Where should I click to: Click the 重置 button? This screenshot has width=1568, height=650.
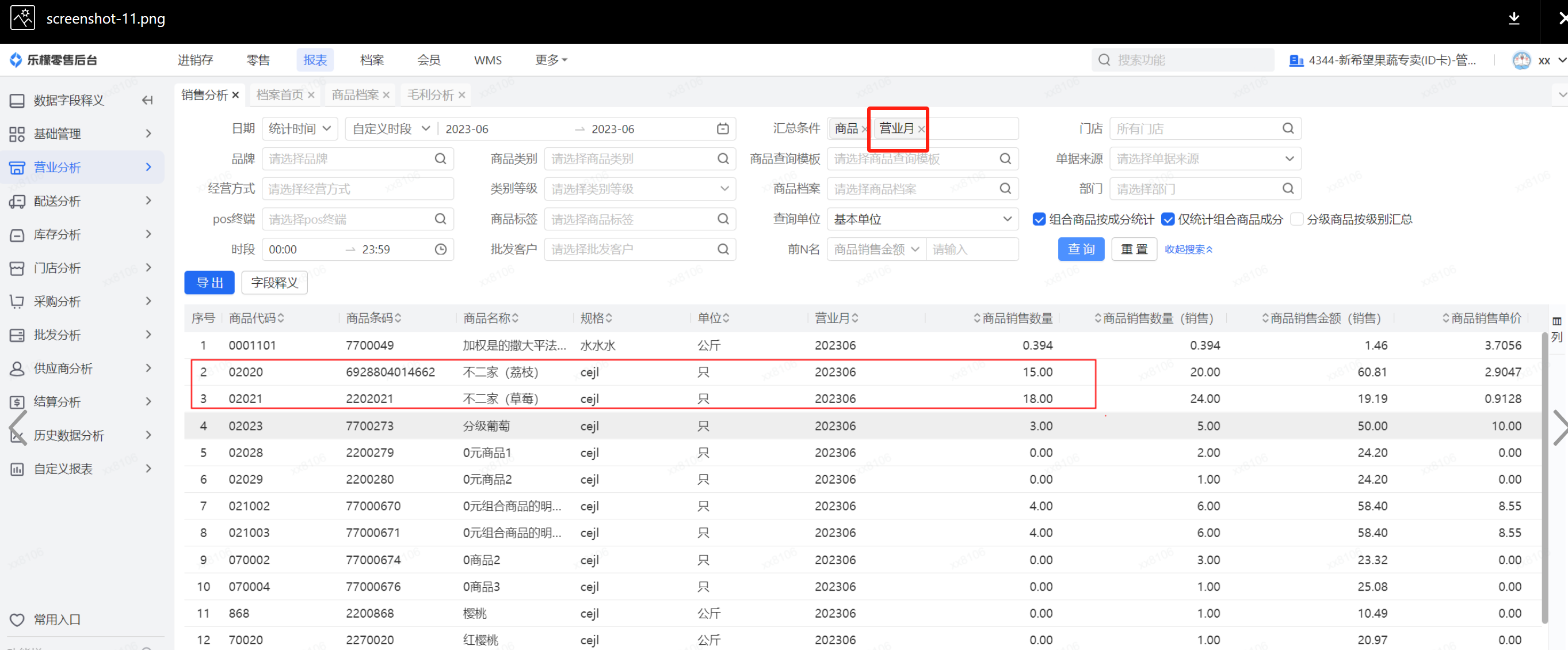[x=1134, y=249]
